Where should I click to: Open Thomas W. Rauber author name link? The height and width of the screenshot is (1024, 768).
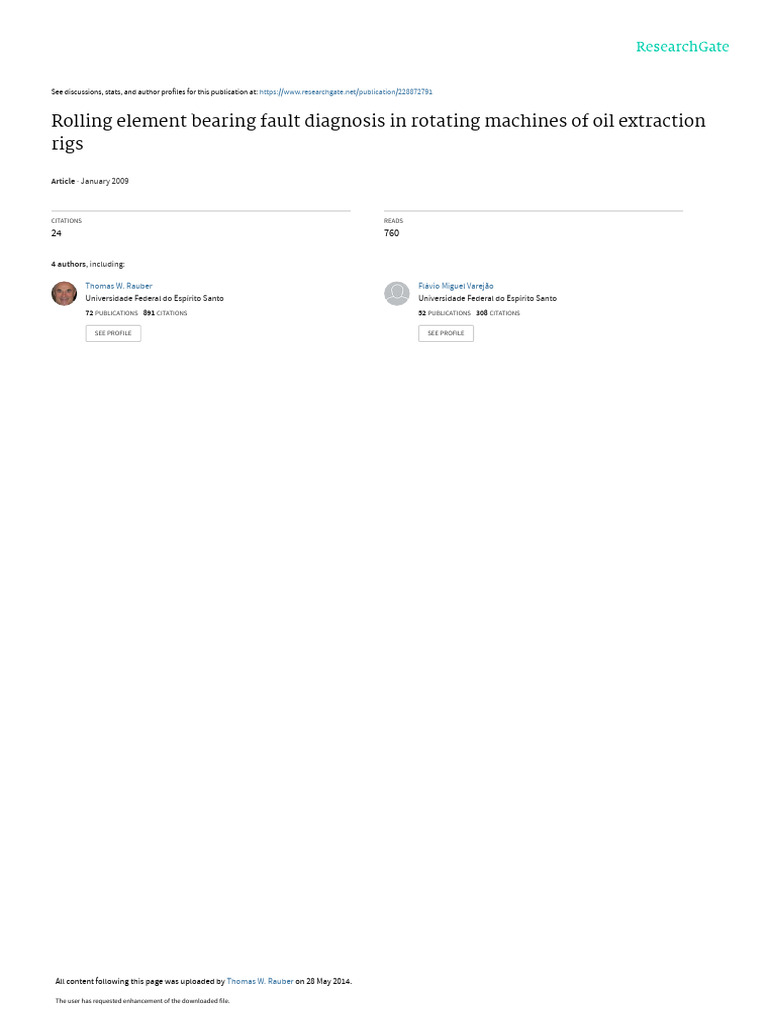(119, 286)
